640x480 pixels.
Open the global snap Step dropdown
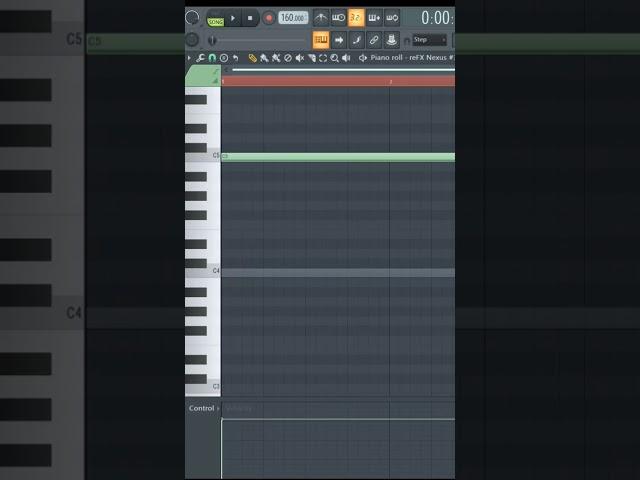pyautogui.click(x=429, y=40)
